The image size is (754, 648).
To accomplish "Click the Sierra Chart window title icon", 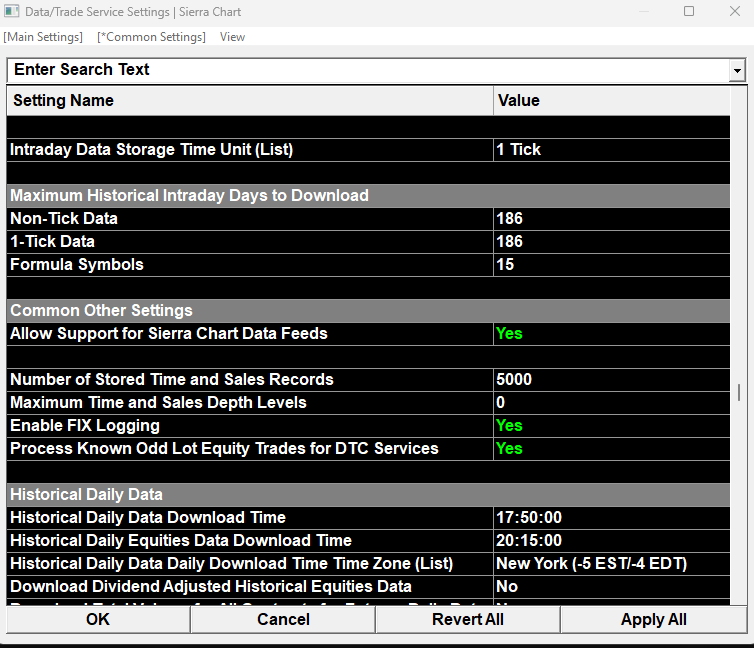I will pyautogui.click(x=12, y=12).
